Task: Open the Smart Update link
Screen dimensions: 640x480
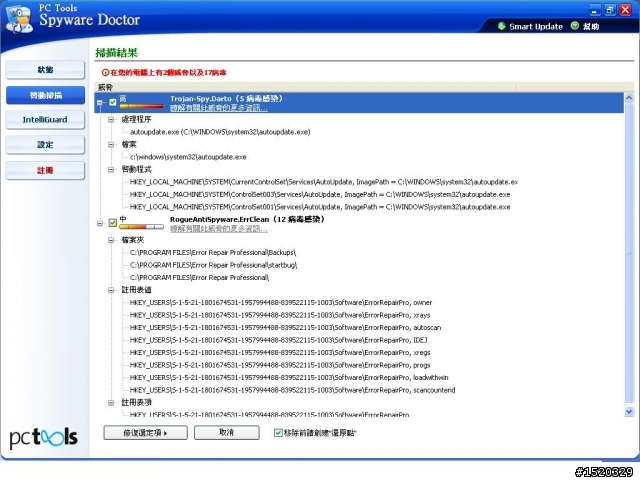Action: coord(536,27)
